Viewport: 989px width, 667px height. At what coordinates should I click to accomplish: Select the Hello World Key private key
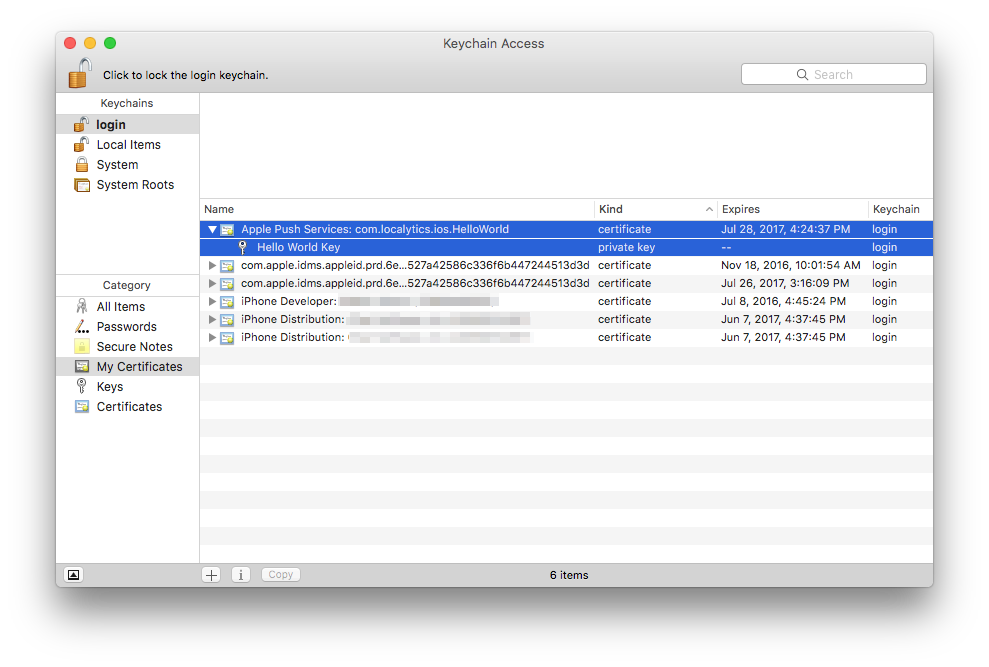click(298, 247)
